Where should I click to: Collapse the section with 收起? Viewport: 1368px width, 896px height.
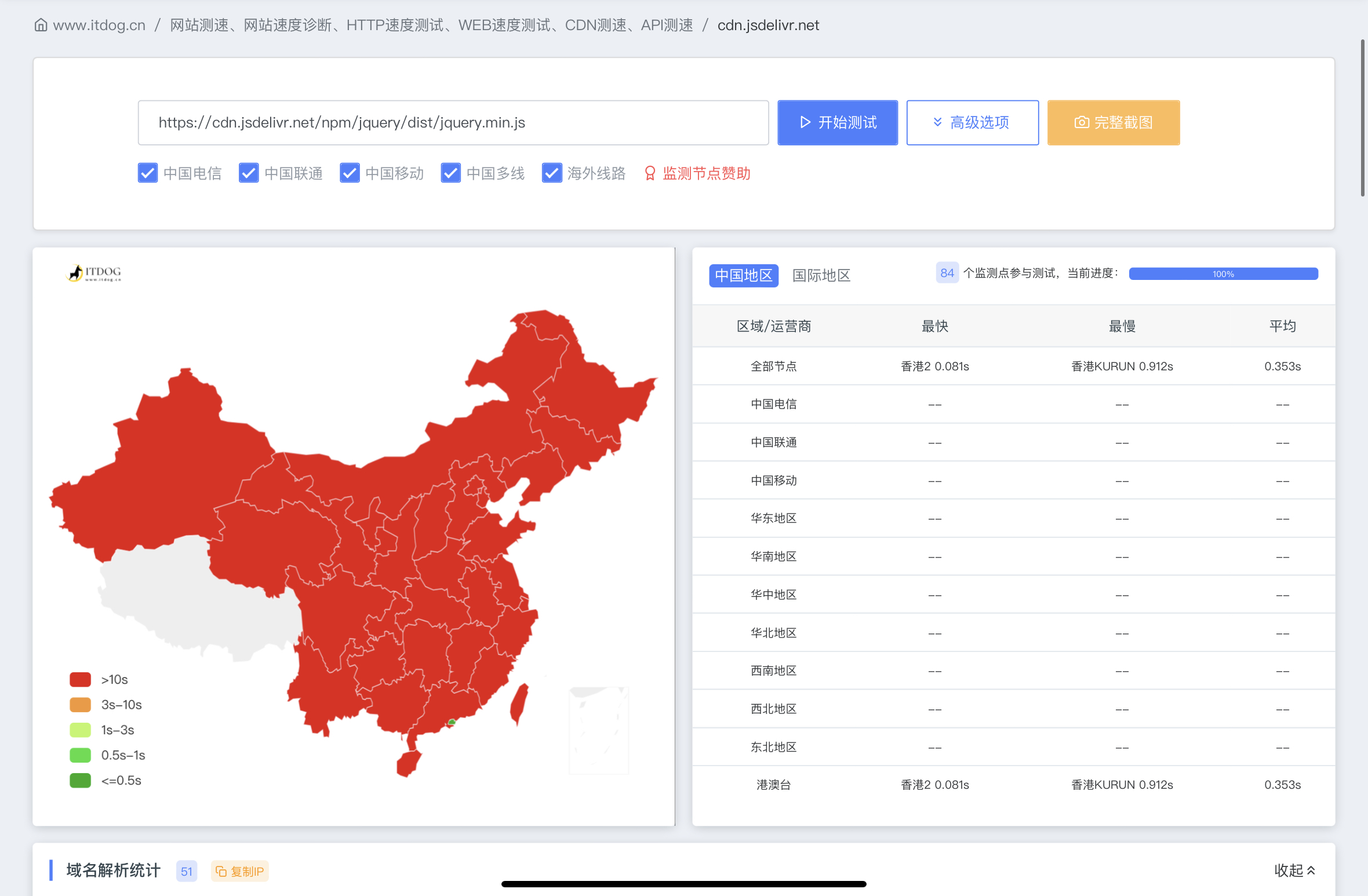[1294, 870]
